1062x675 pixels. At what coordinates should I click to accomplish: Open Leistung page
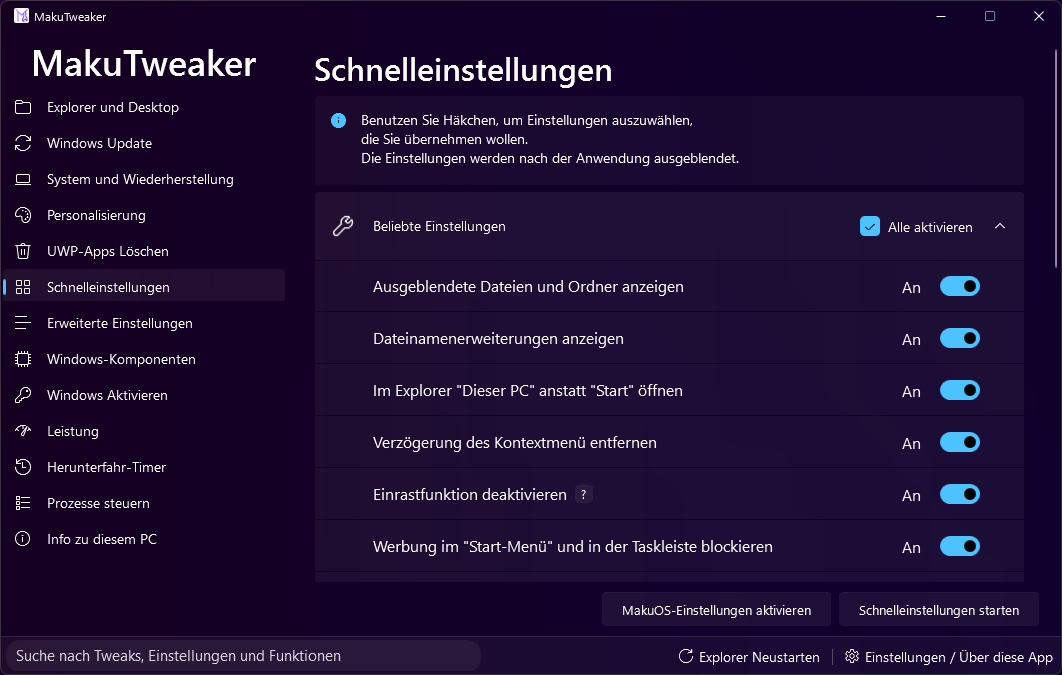pyautogui.click(x=144, y=431)
